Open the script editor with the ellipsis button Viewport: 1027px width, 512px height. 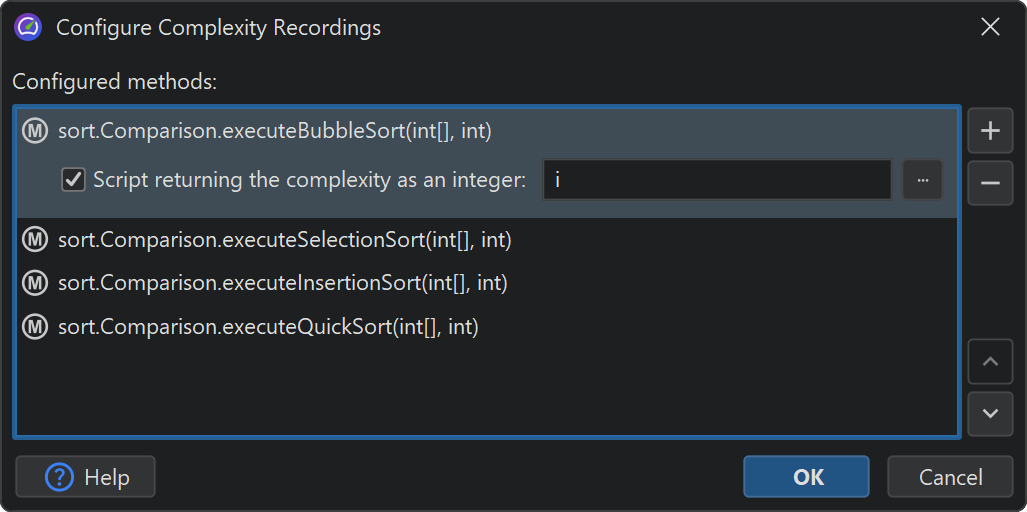(922, 180)
